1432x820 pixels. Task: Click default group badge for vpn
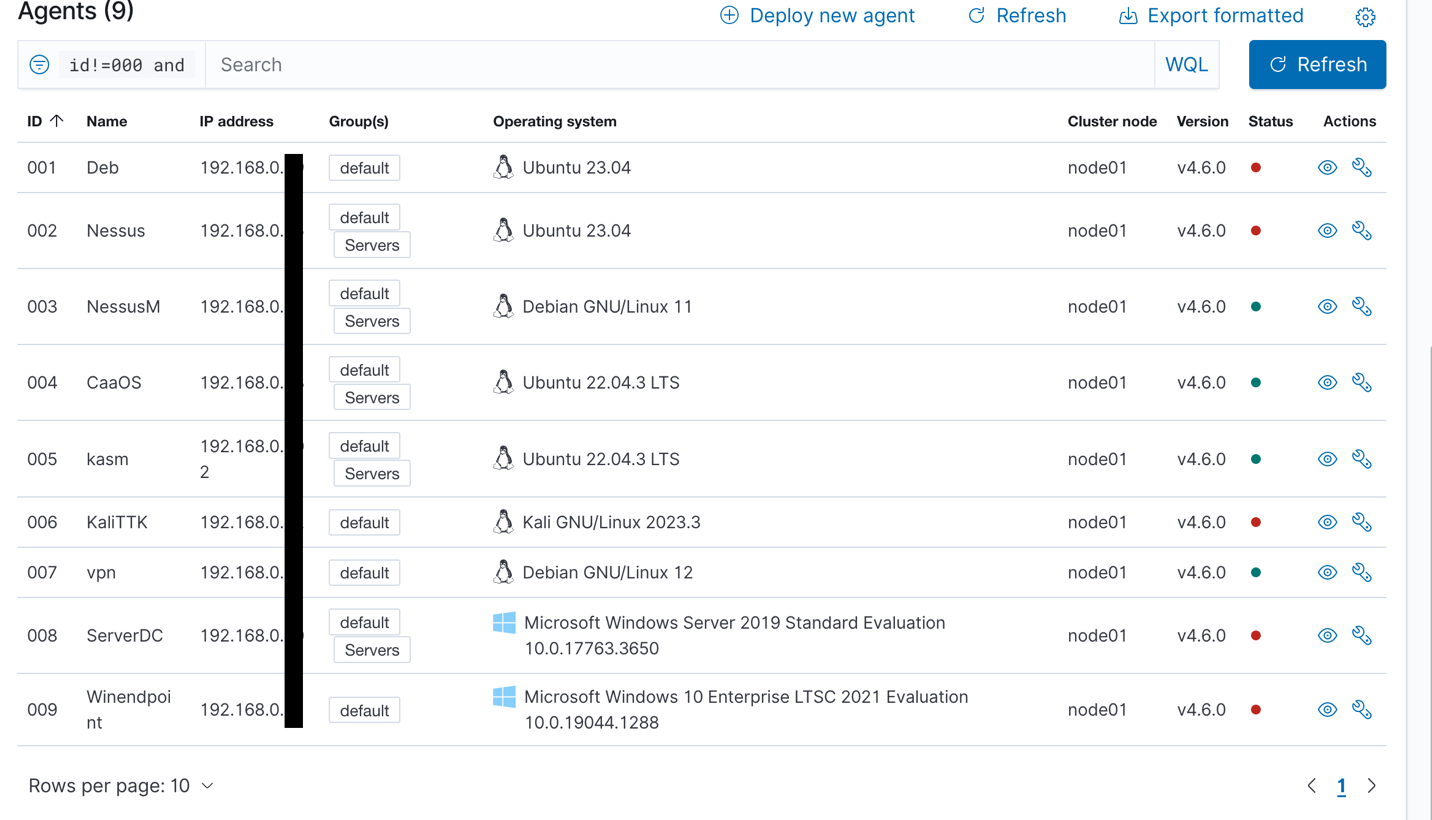365,573
